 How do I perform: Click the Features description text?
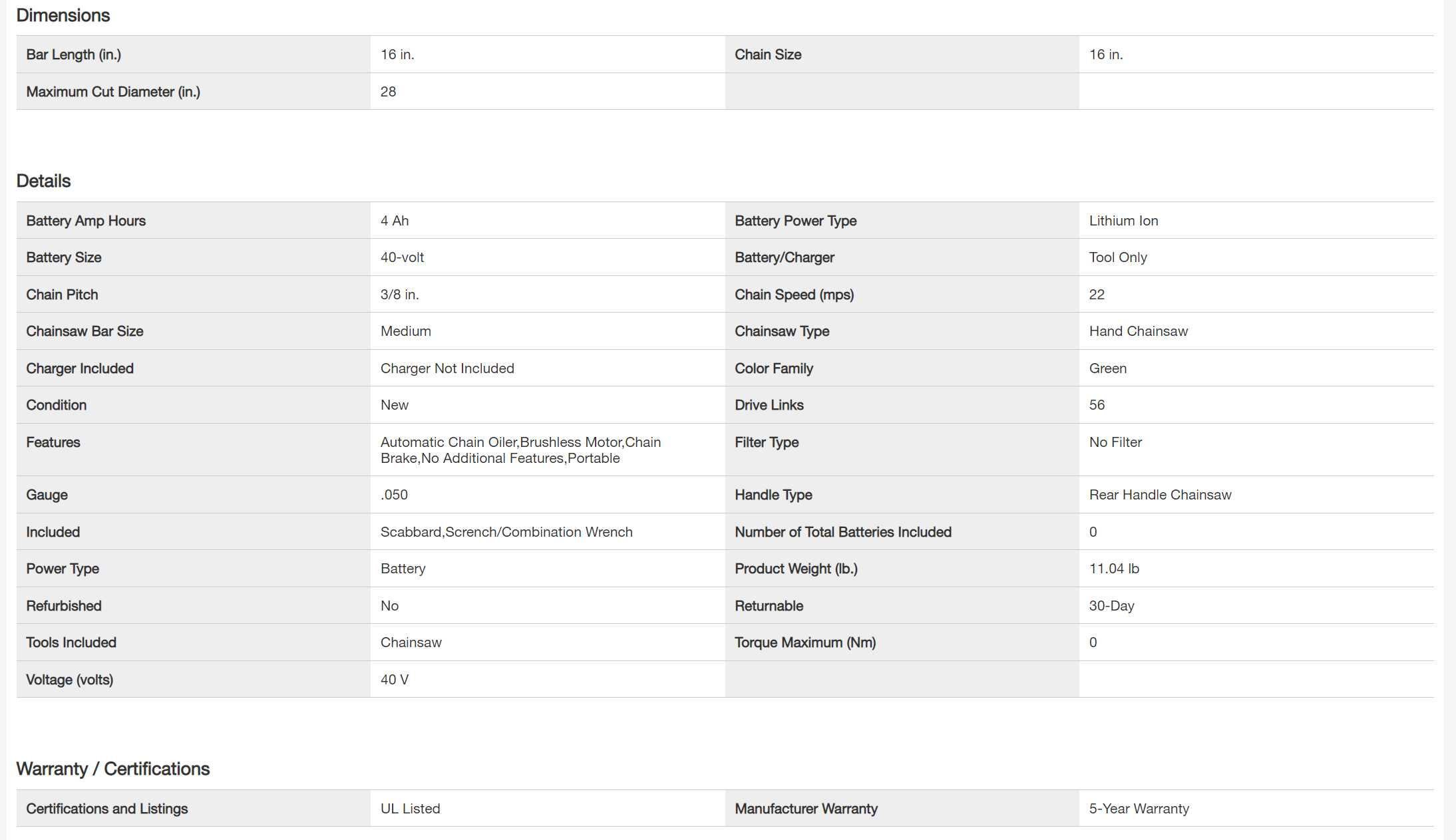click(x=520, y=450)
